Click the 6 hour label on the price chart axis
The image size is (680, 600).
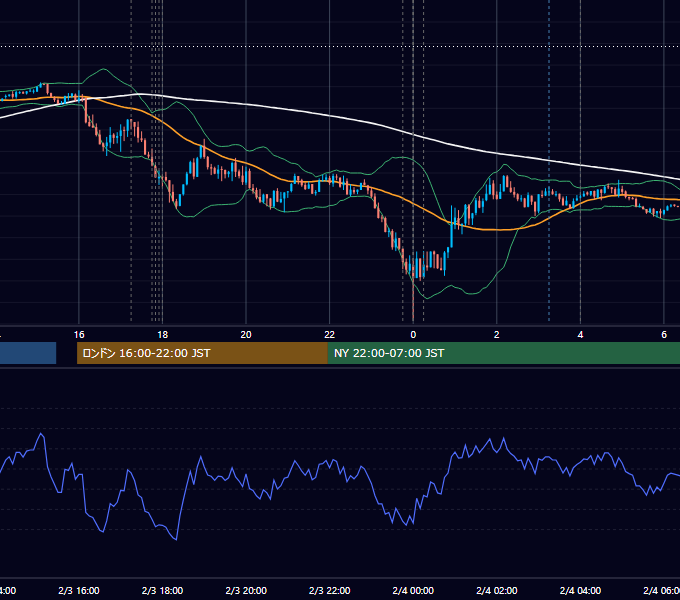point(664,335)
